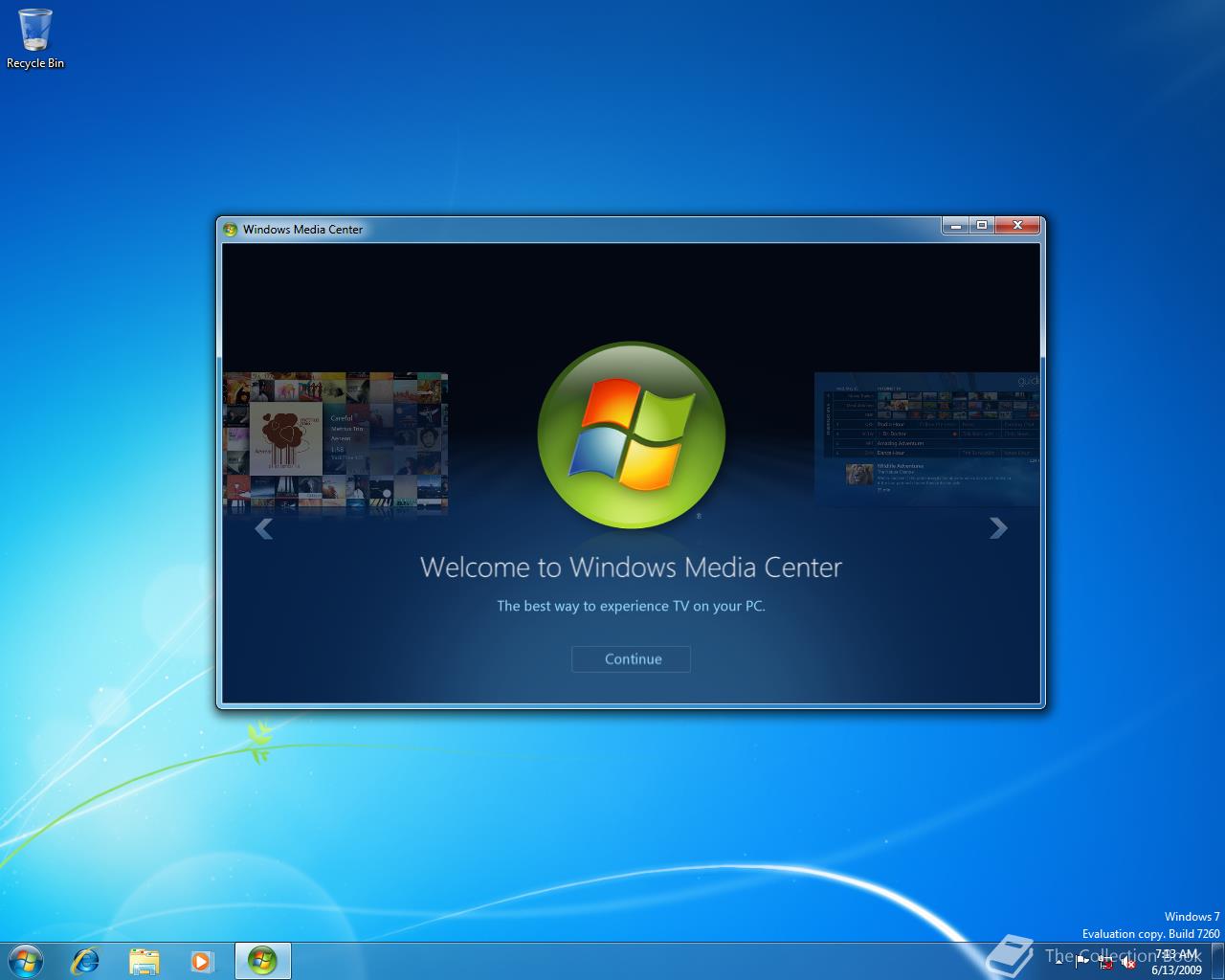Maximize the Windows Media Center window

click(x=981, y=226)
